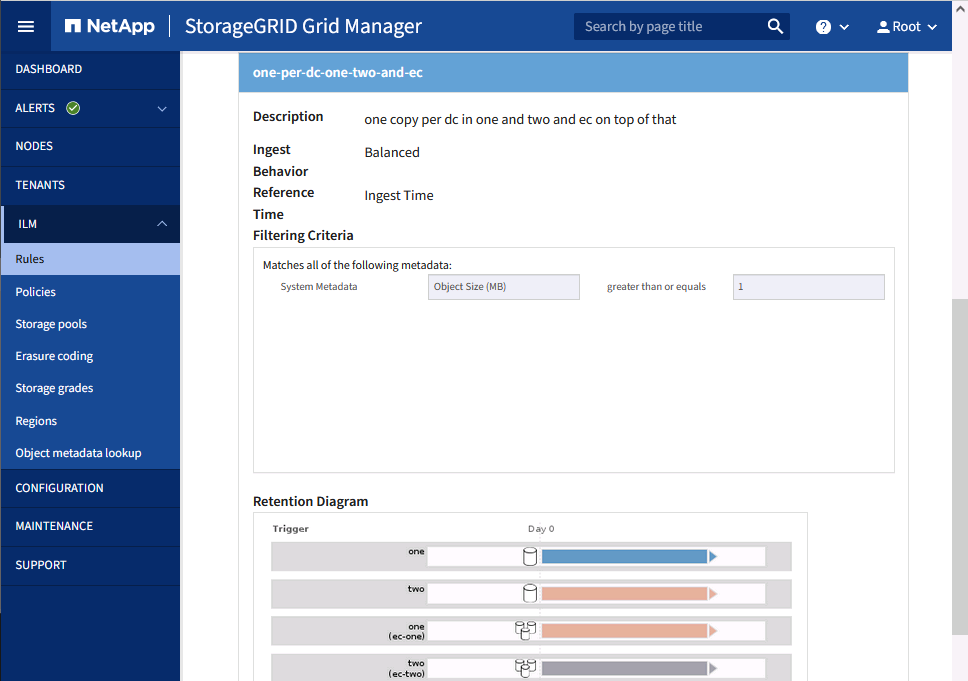The height and width of the screenshot is (681, 968).
Task: Open the help question mark menu
Action: point(823,27)
